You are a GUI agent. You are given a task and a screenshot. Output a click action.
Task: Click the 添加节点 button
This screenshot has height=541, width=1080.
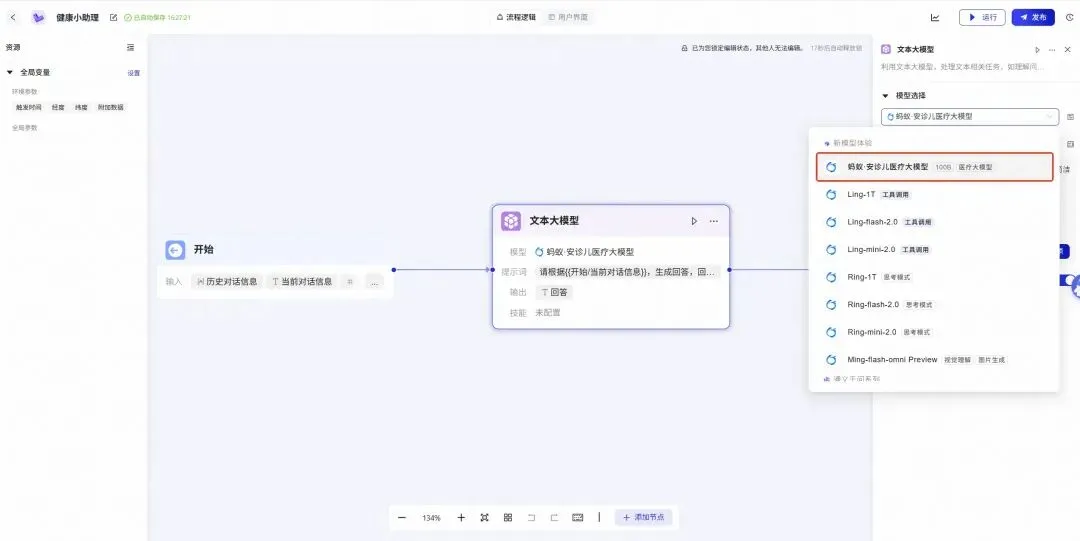(643, 518)
